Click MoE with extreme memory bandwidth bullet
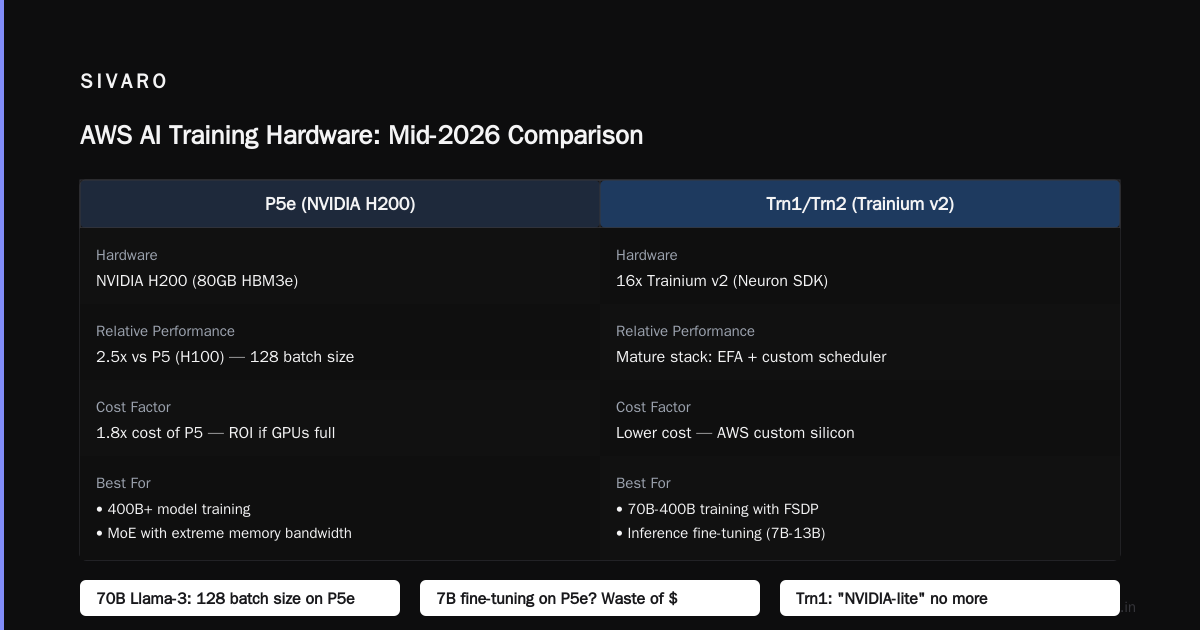The width and height of the screenshot is (1200, 630). (224, 533)
